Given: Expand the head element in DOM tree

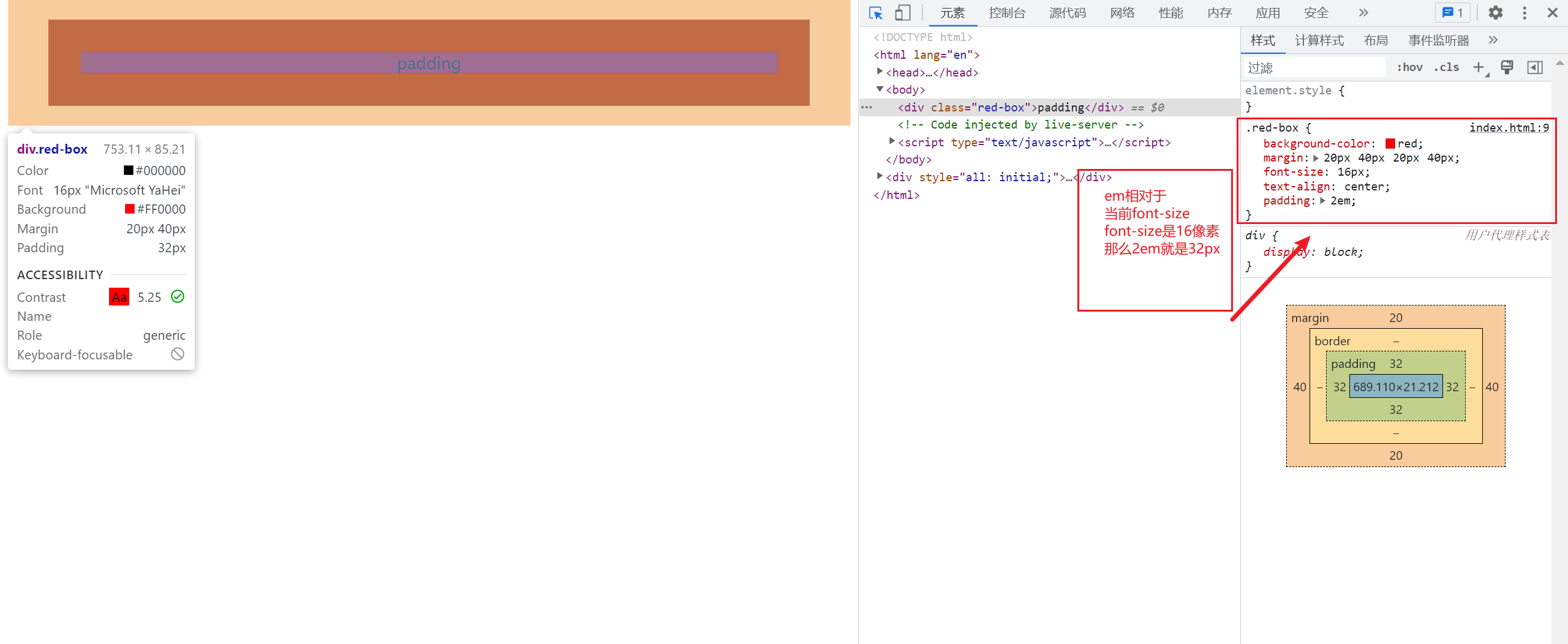Looking at the screenshot, I should tap(880, 72).
